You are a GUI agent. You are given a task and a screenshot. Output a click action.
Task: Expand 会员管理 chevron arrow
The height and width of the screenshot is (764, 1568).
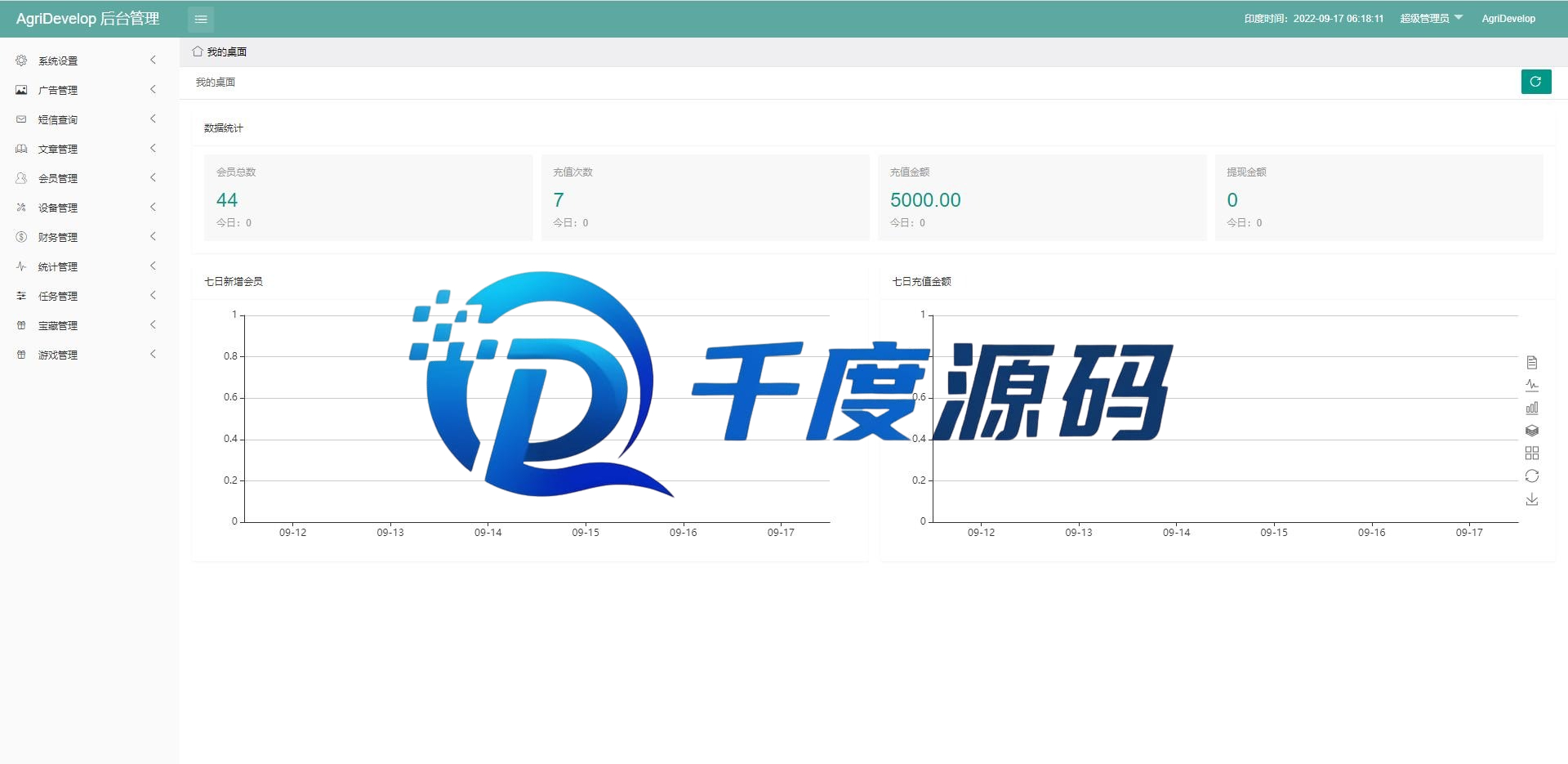pos(153,178)
